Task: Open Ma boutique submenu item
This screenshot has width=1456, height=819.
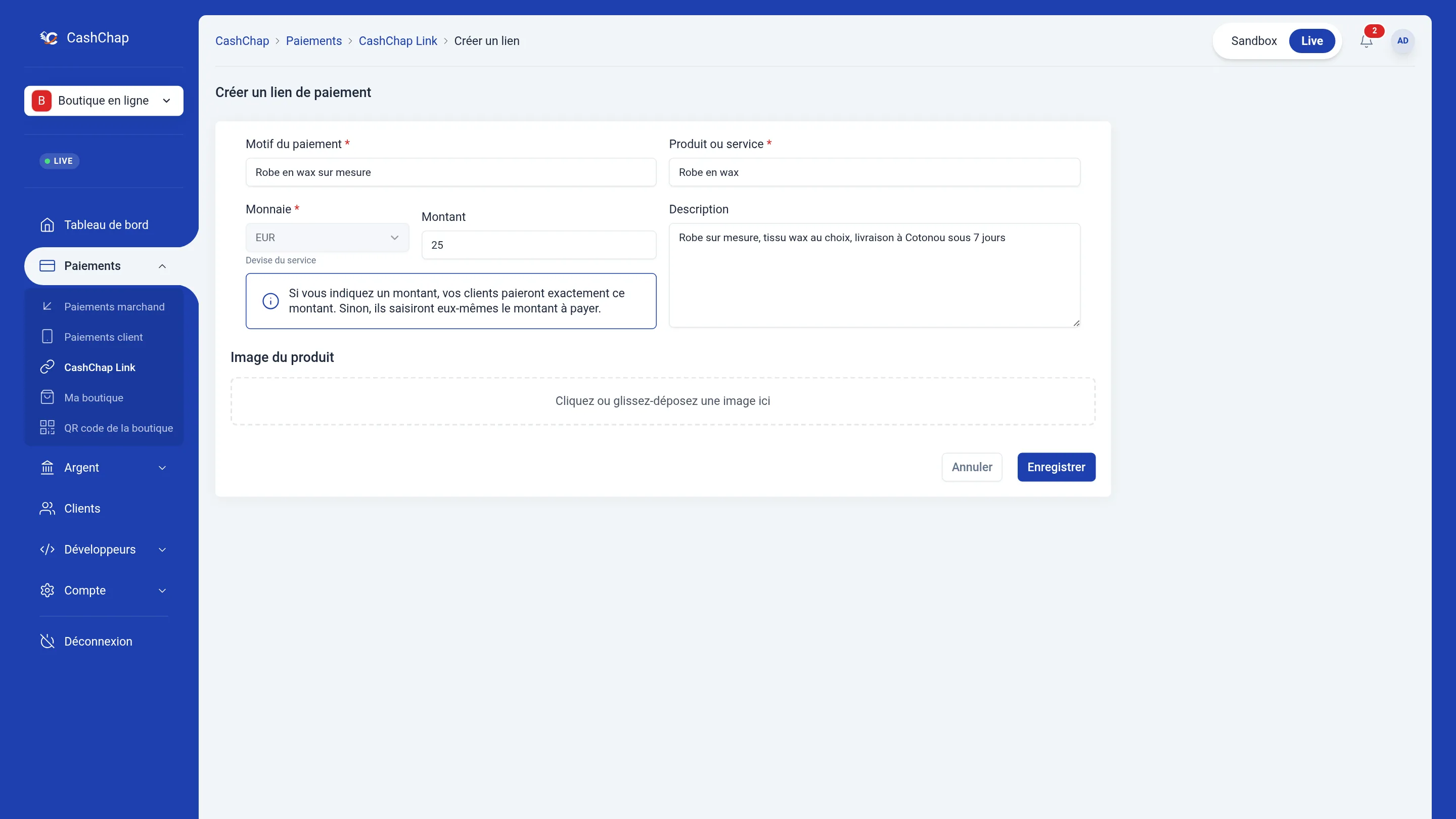Action: click(x=104, y=397)
